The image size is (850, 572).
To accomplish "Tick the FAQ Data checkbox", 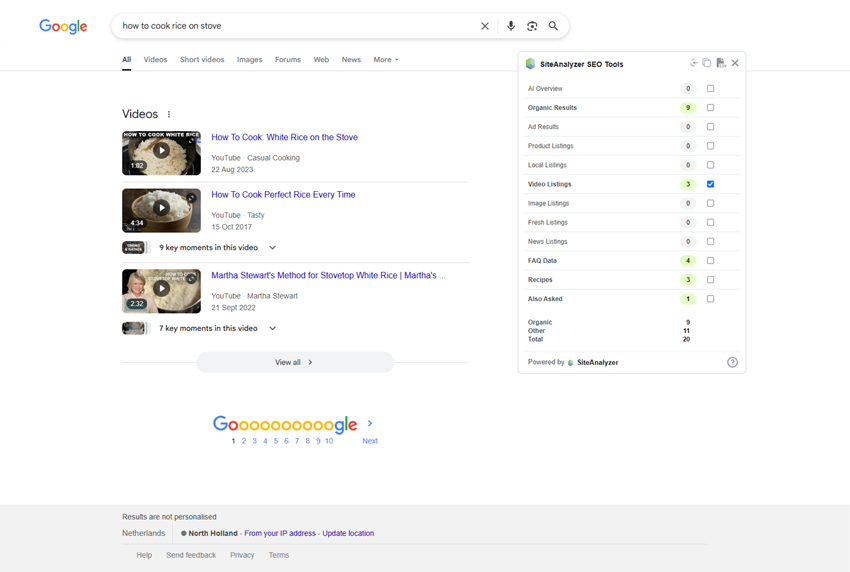I will [x=710, y=261].
